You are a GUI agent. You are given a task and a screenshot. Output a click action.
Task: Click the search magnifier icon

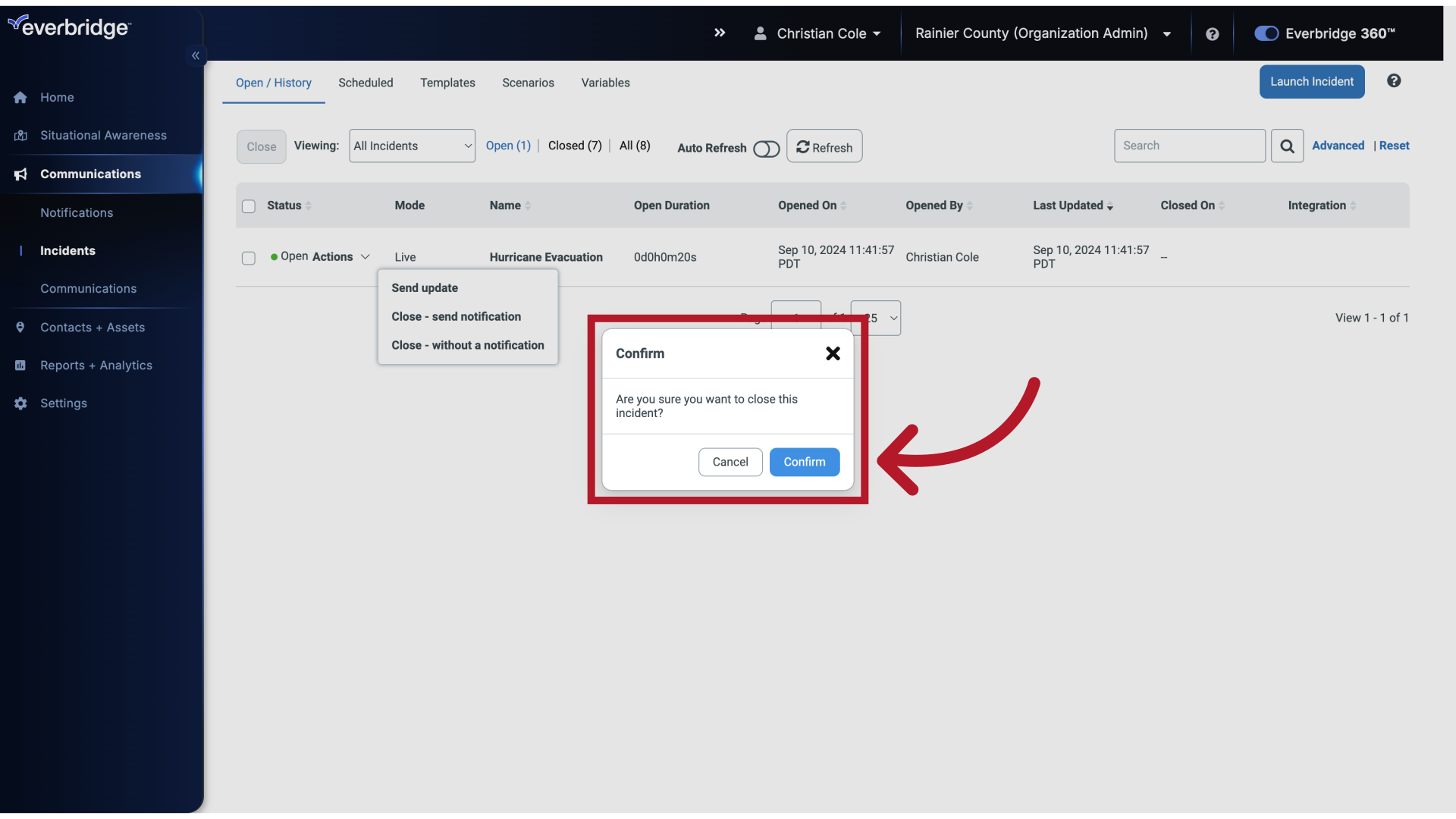tap(1287, 146)
